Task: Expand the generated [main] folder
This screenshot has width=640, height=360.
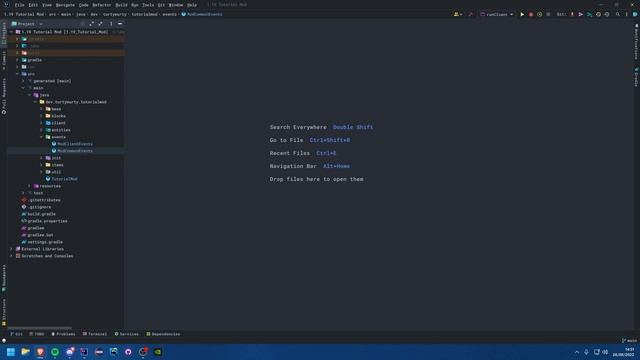Action: (23, 81)
